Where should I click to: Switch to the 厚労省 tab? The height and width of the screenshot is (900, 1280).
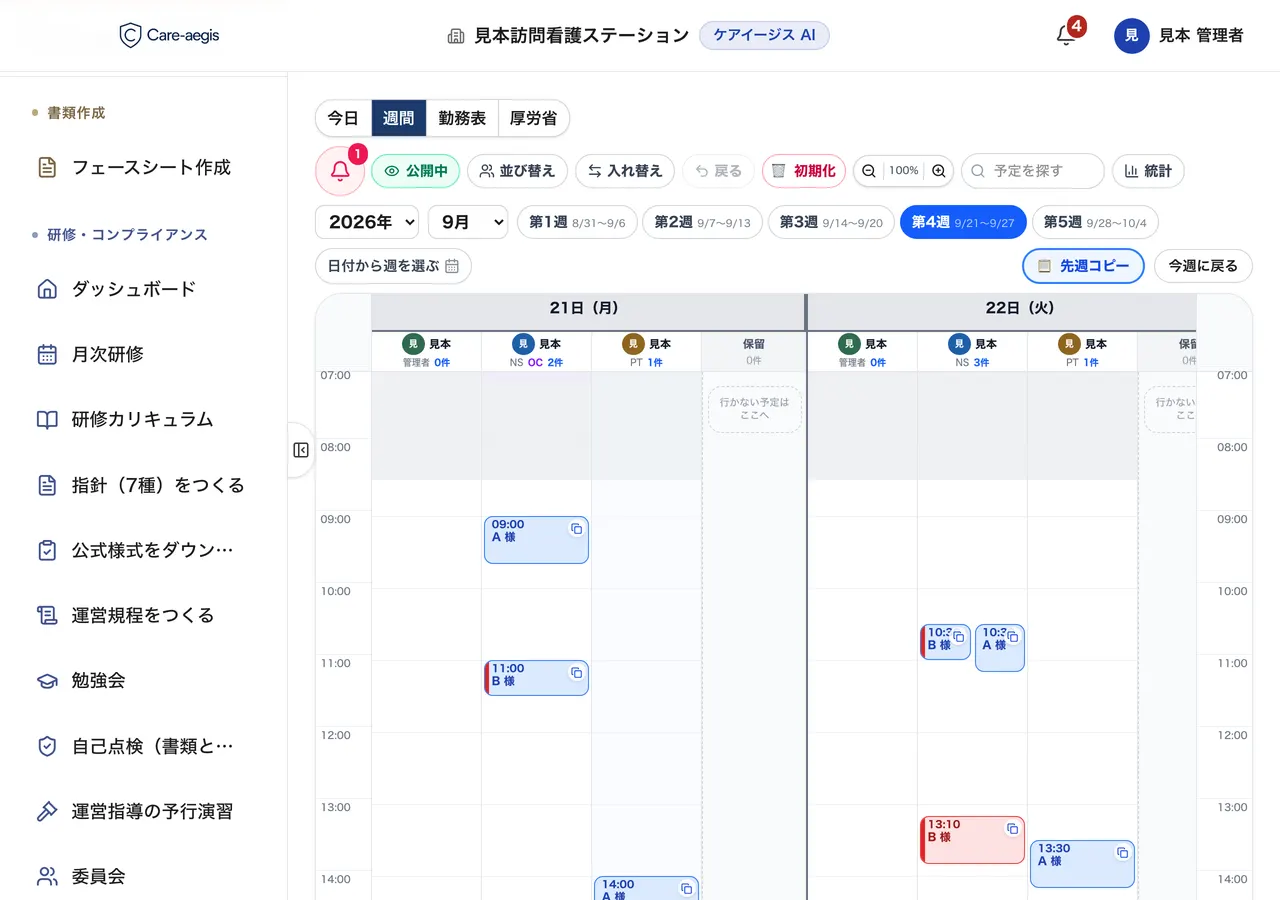pyautogui.click(x=533, y=118)
